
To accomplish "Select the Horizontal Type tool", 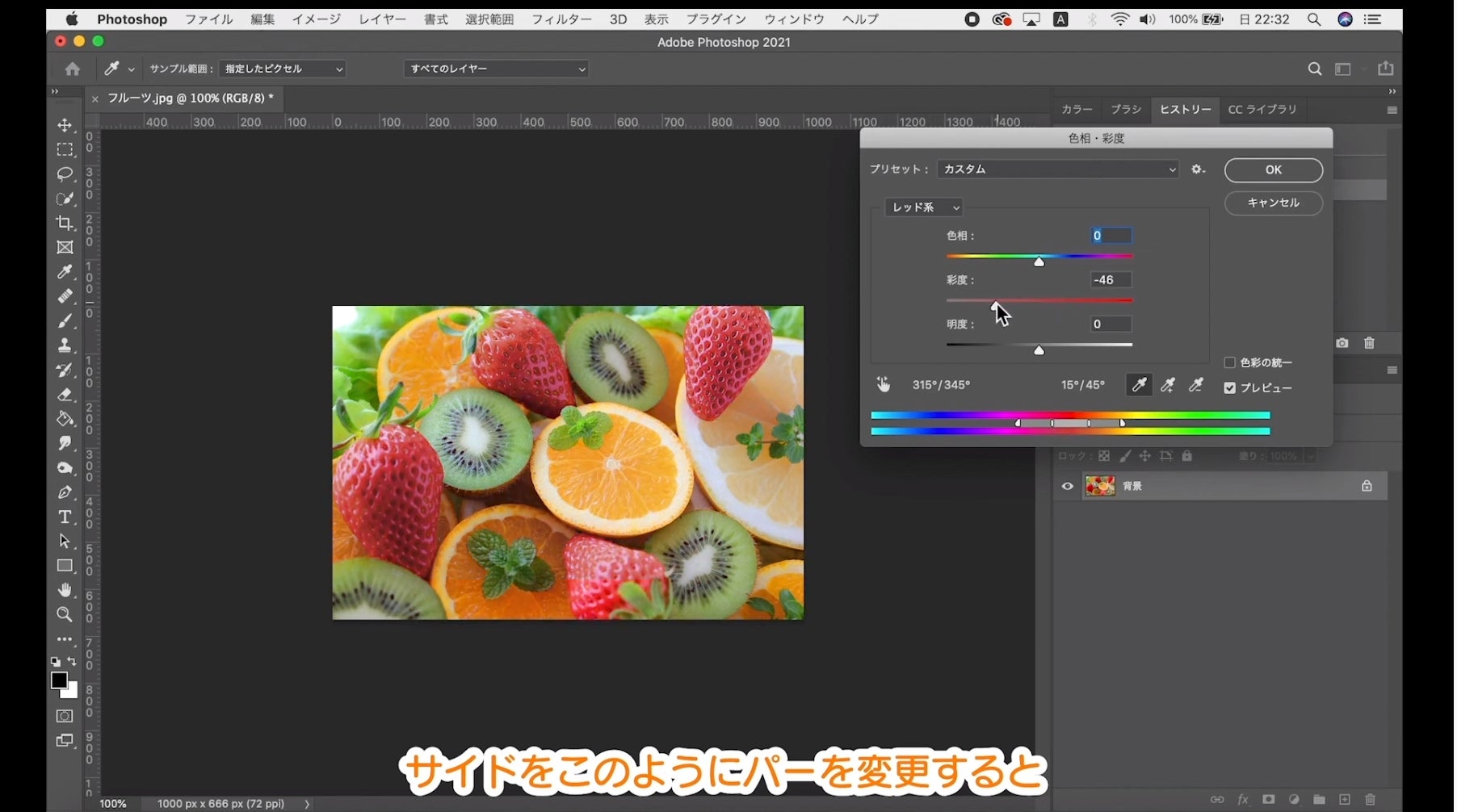I will [x=65, y=517].
